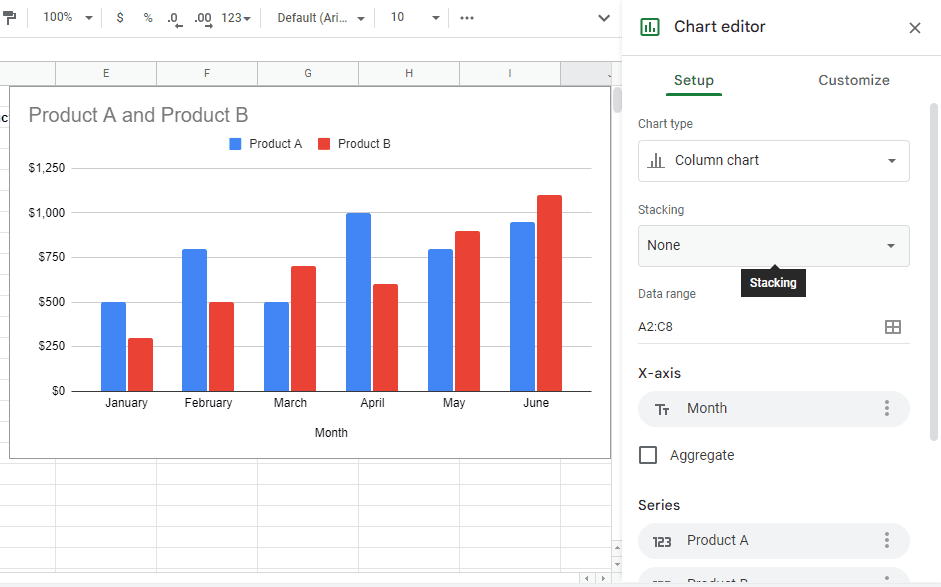The width and height of the screenshot is (941, 587).
Task: Click the sheet scroll left arrow
Action: click(x=587, y=578)
